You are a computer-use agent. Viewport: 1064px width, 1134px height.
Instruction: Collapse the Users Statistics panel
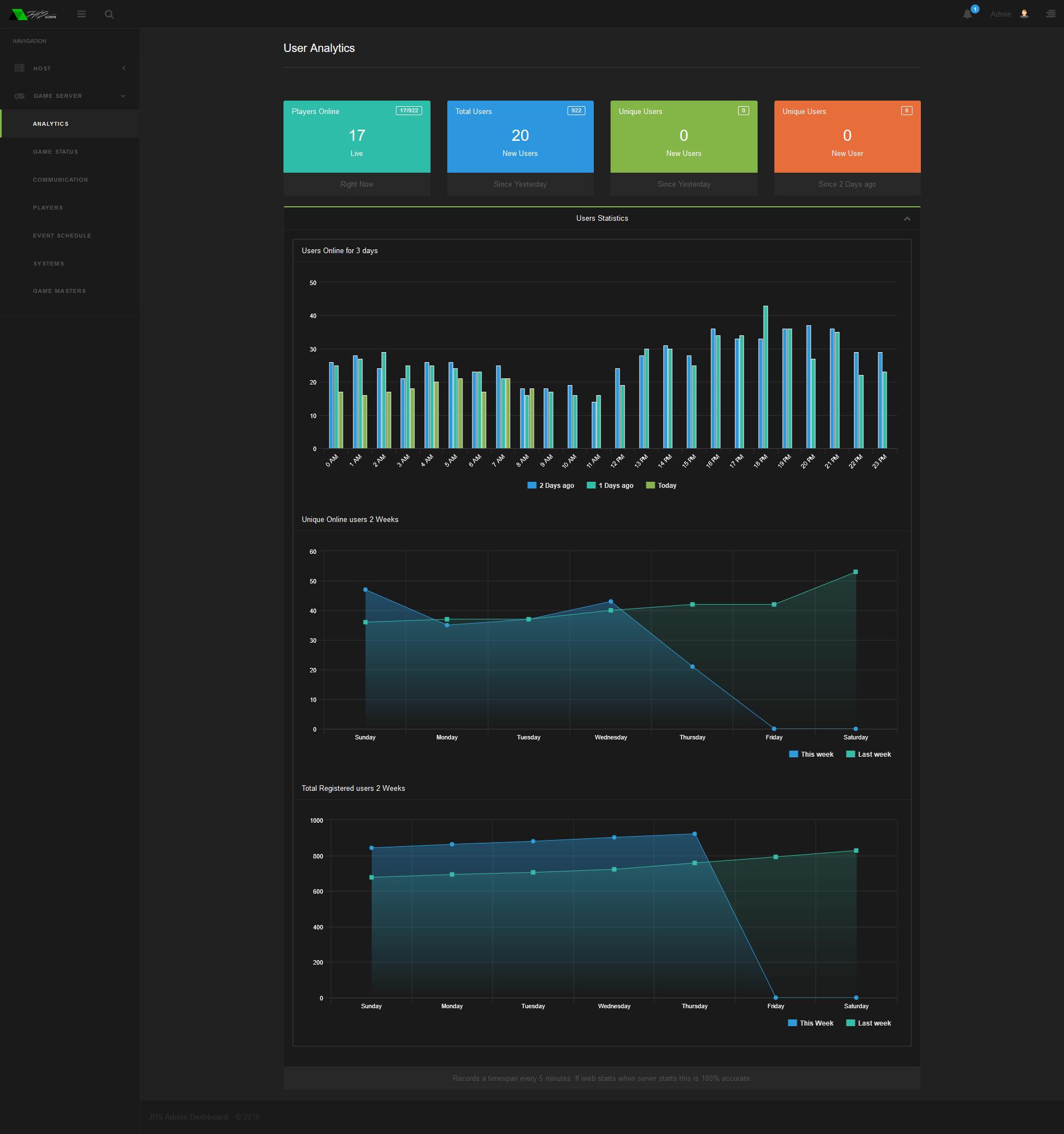pyautogui.click(x=907, y=219)
